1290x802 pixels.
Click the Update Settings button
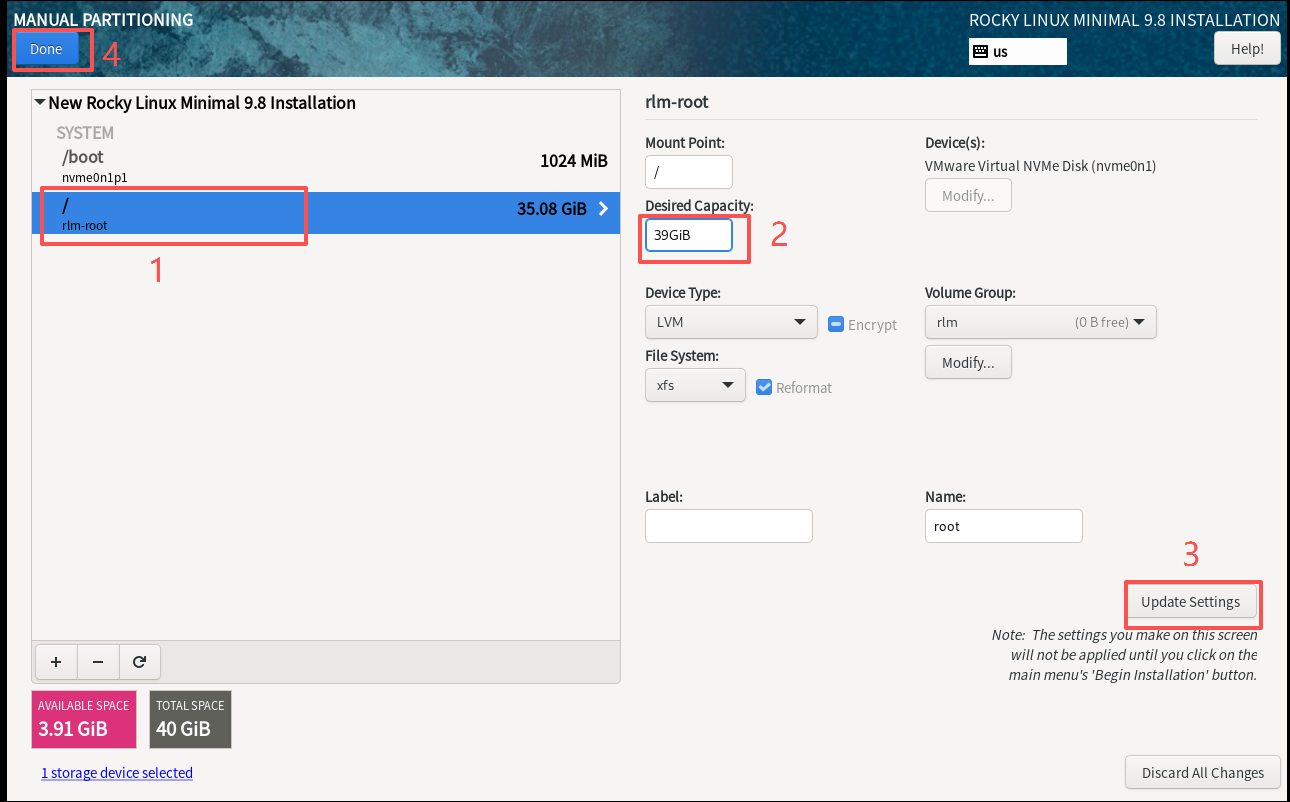click(1190, 602)
